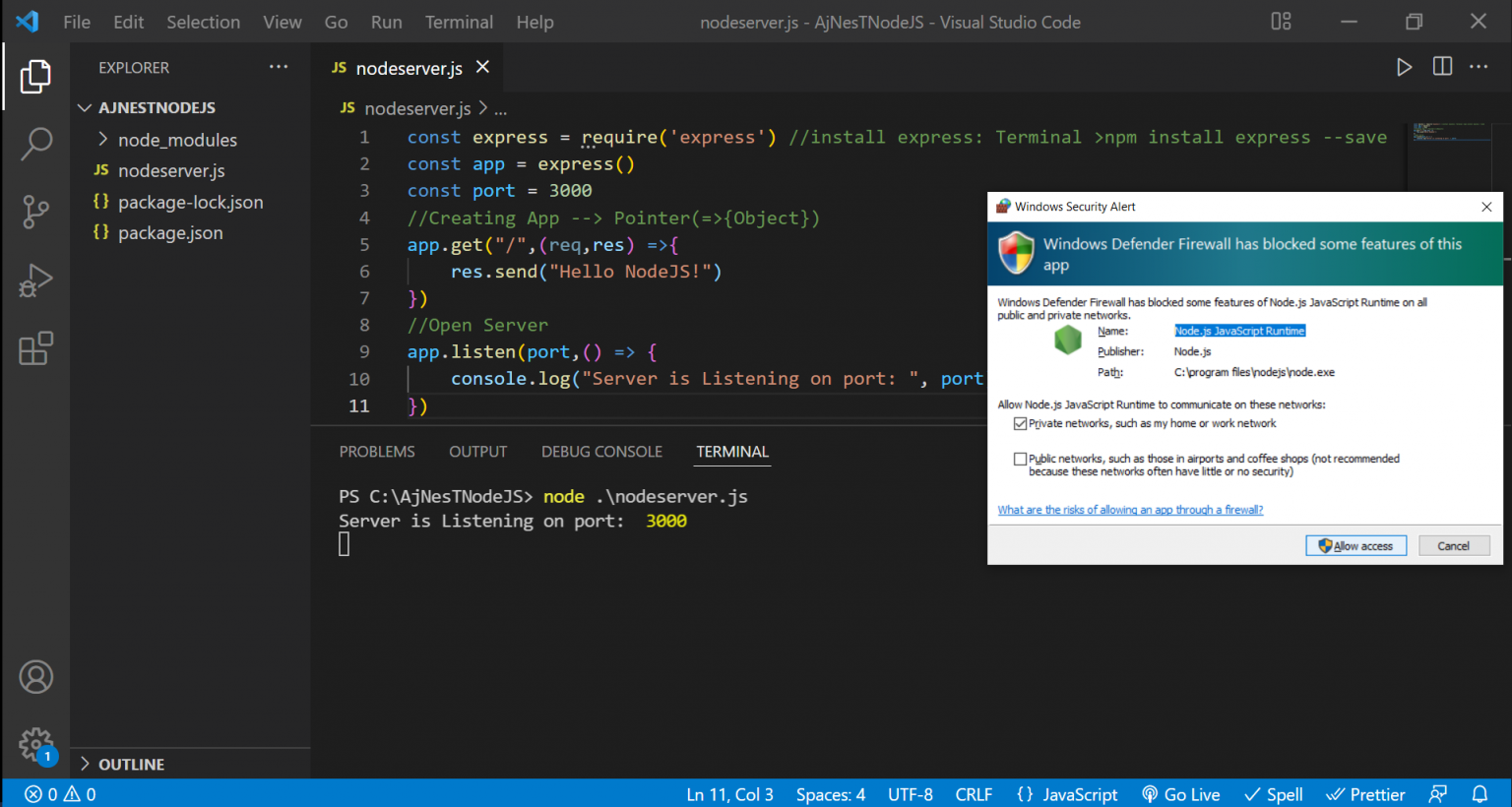Open the Terminal menu
The width and height of the screenshot is (1512, 807).
[459, 22]
